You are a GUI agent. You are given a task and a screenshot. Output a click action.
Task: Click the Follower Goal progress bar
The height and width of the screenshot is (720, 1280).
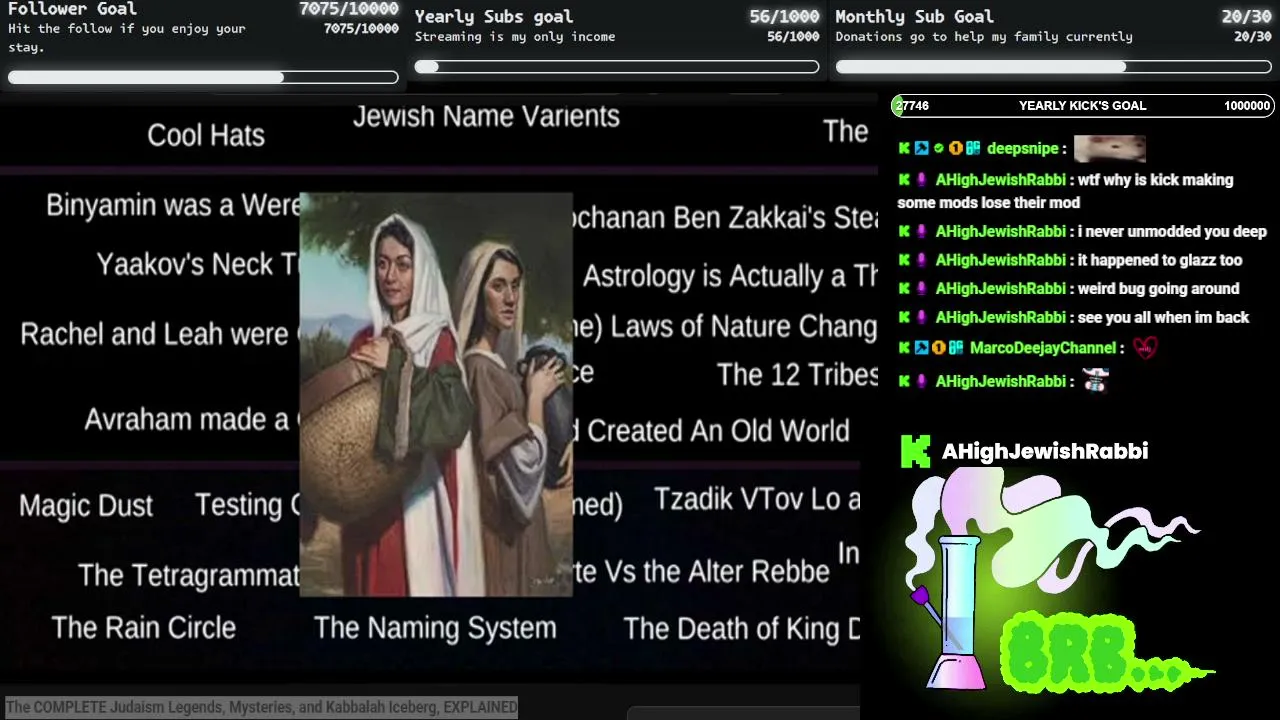(x=203, y=77)
